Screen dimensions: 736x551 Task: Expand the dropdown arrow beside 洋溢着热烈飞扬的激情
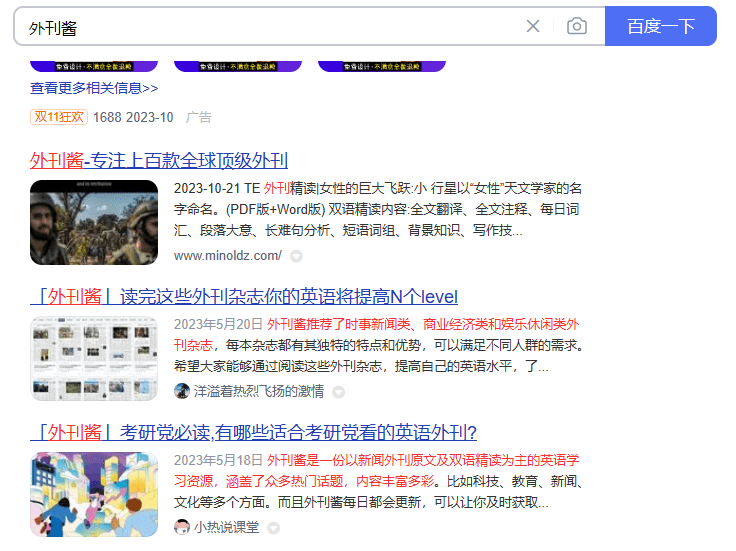click(x=338, y=392)
